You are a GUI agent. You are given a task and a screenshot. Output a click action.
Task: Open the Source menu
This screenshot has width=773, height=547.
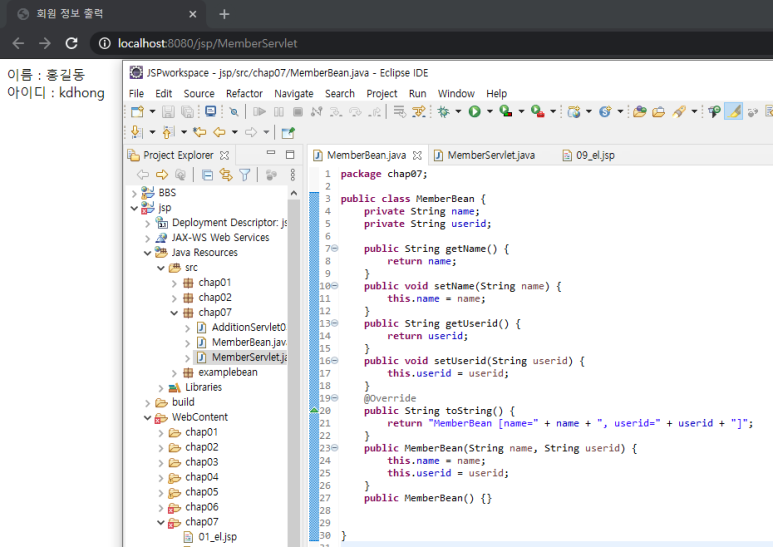pos(199,94)
